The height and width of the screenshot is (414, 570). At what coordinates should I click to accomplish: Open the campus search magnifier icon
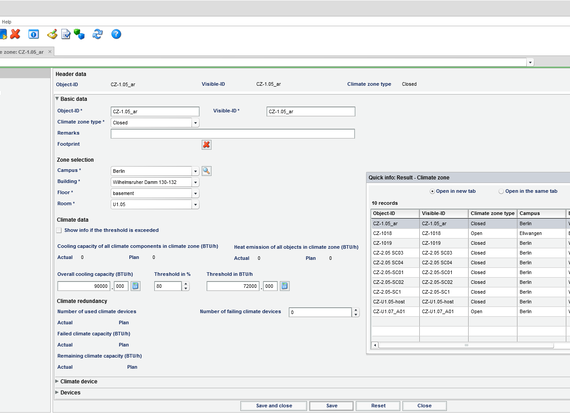206,171
